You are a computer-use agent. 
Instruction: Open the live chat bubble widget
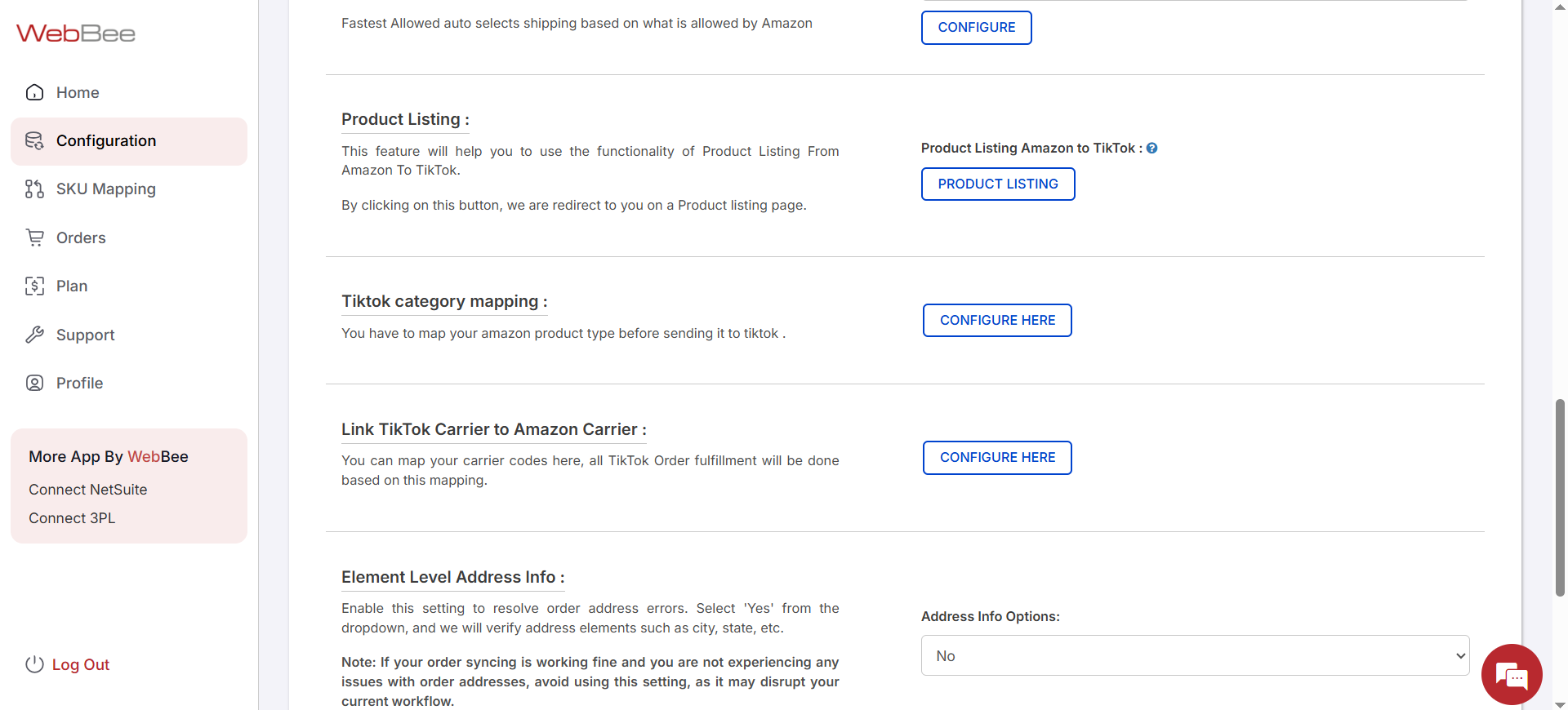point(1512,674)
